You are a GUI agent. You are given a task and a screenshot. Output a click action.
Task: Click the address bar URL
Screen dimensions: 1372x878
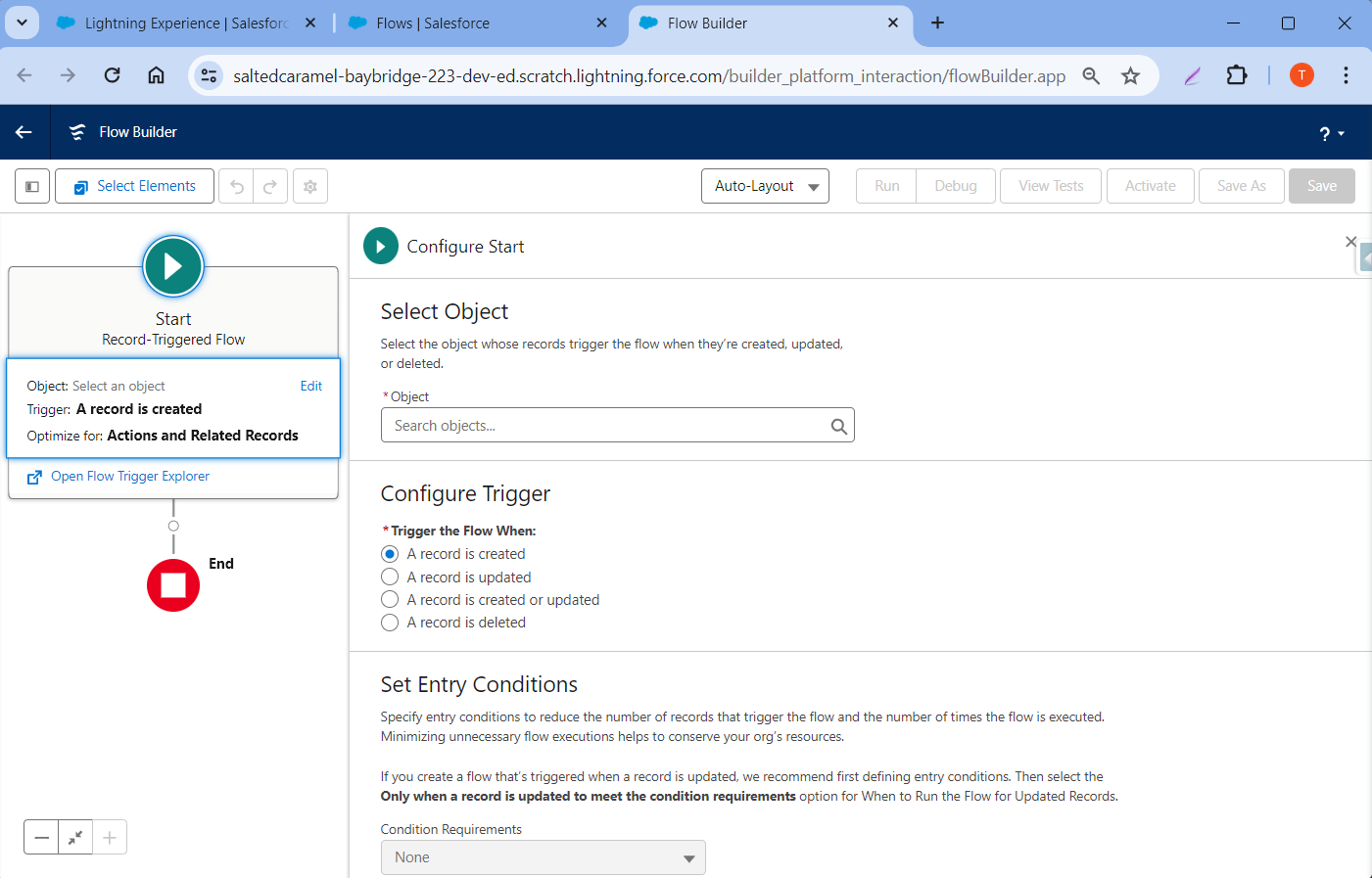(x=649, y=75)
